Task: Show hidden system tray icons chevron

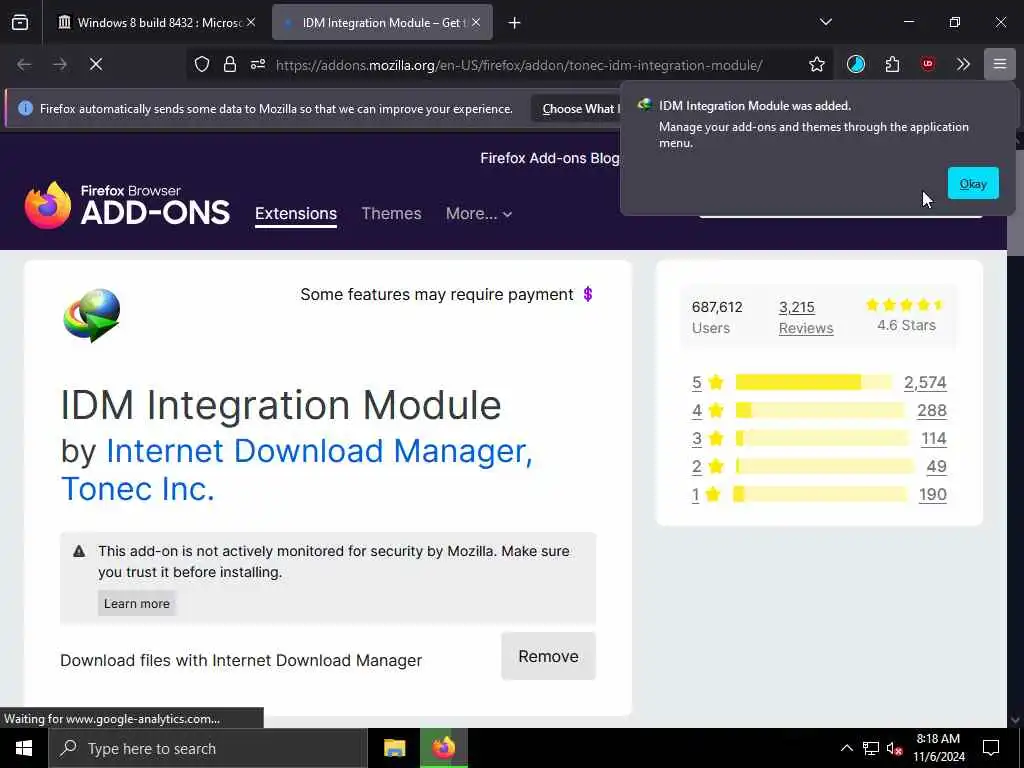Action: [846, 748]
